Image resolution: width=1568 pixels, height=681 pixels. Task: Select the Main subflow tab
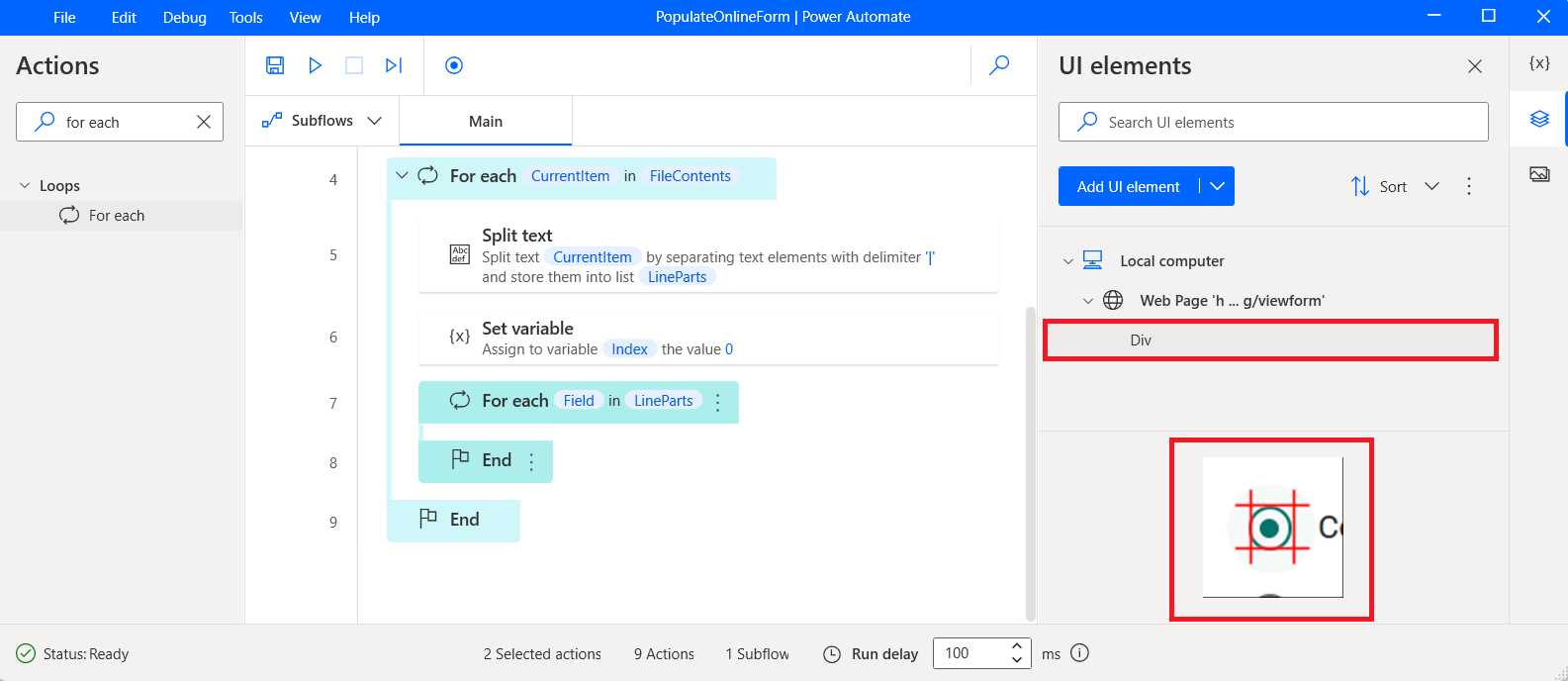(486, 121)
